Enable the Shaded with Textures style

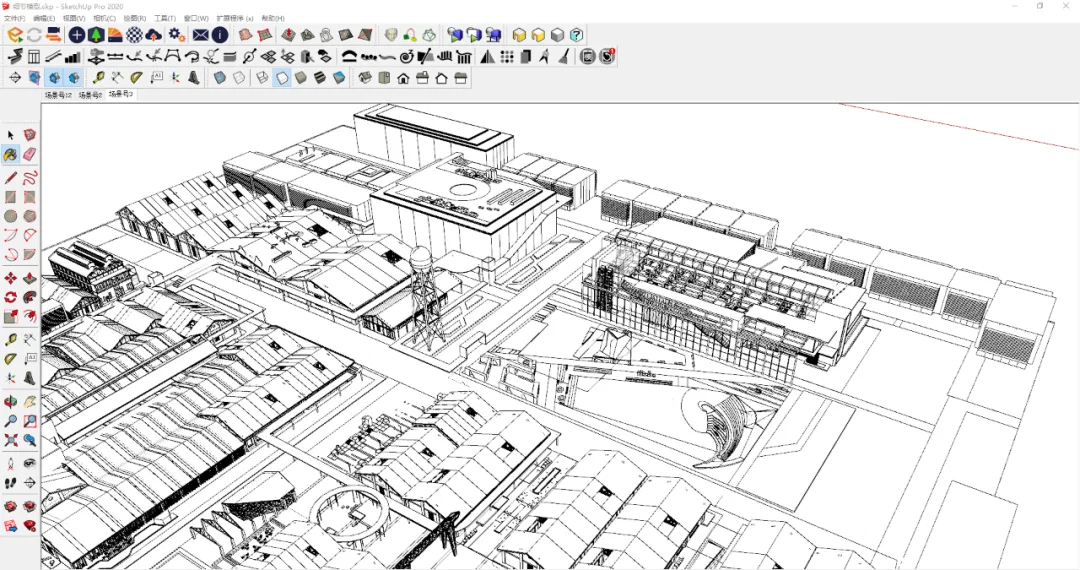click(x=320, y=78)
